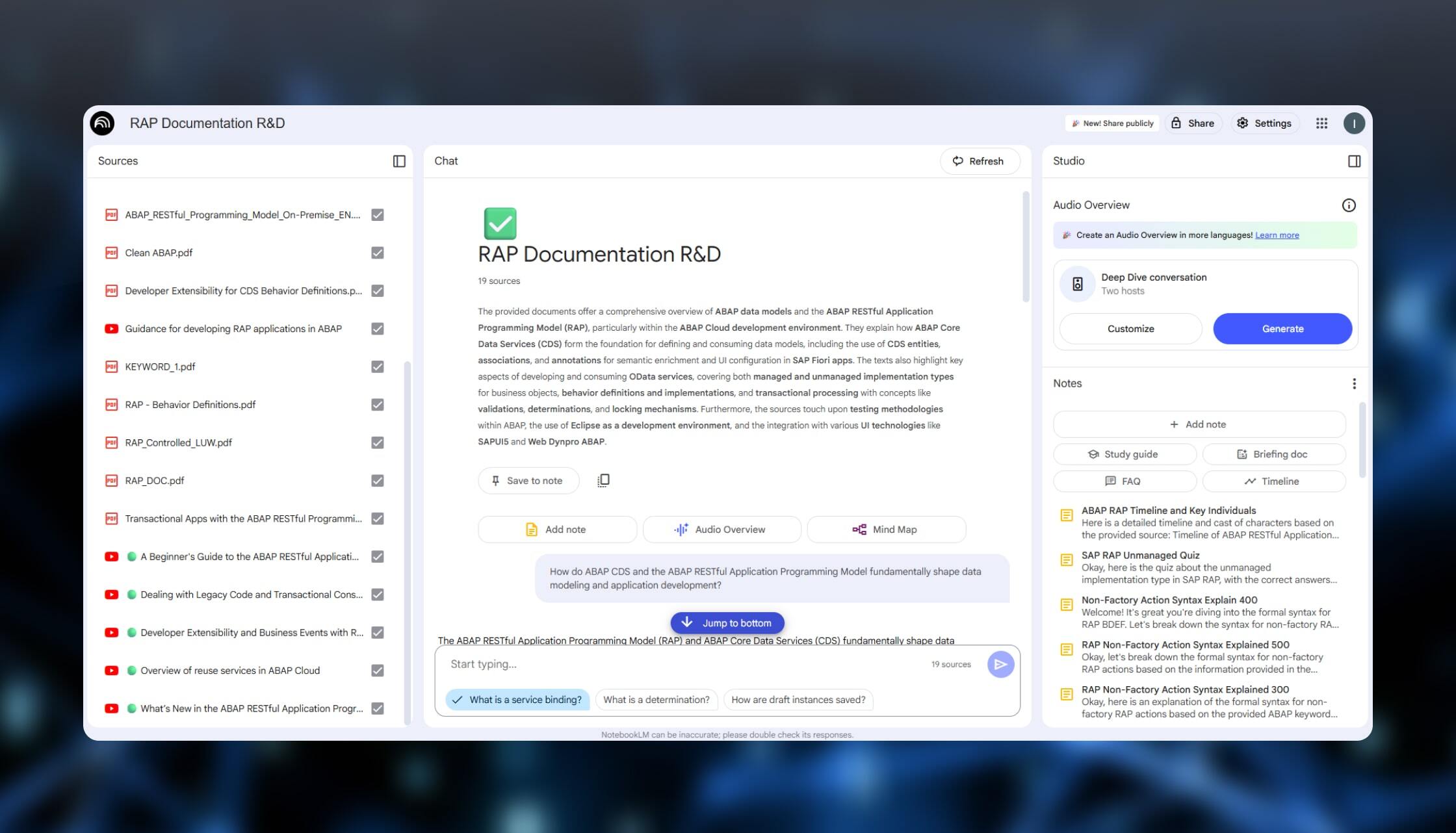Click the NotebookLM logo icon
The width and height of the screenshot is (1456, 833).
(102, 123)
